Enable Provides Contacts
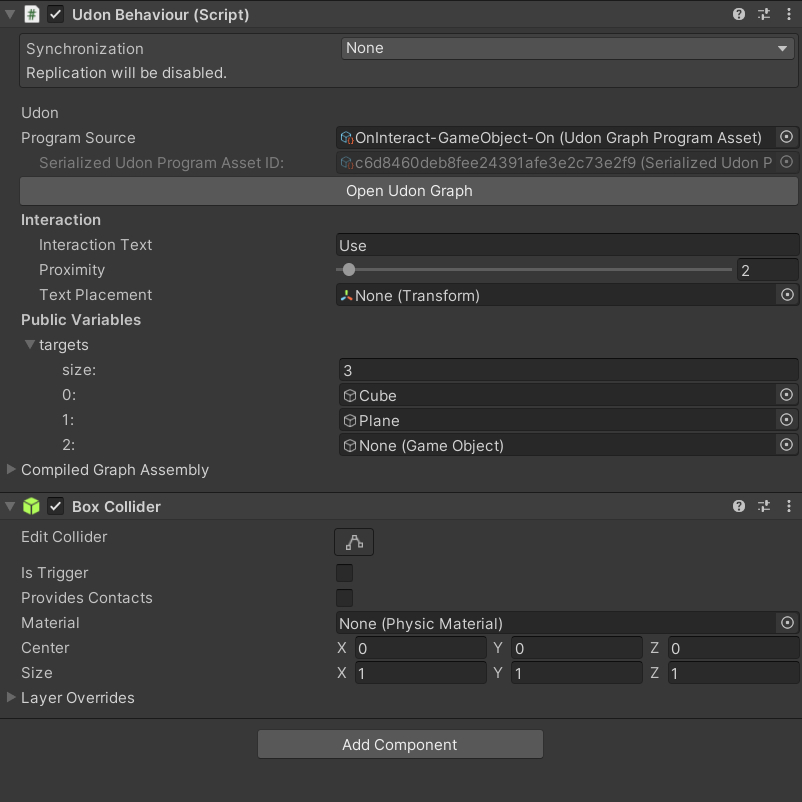This screenshot has width=802, height=802. (x=344, y=597)
